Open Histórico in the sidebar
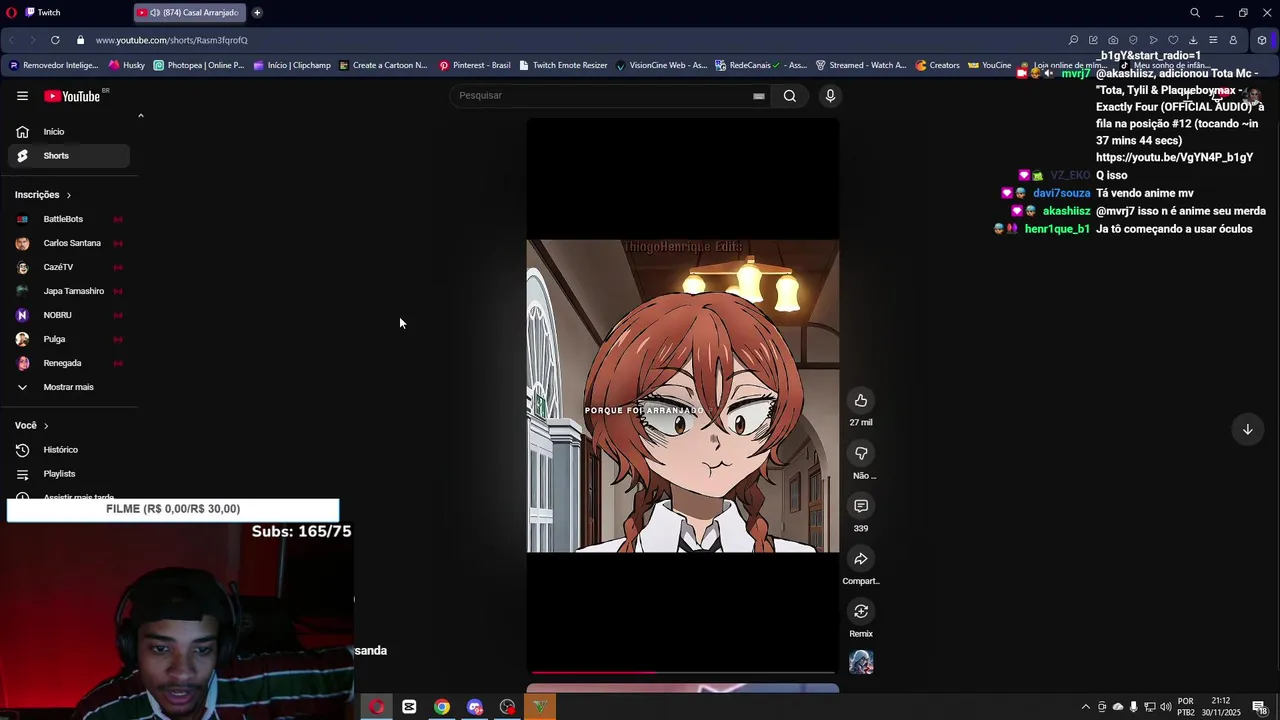 (69, 450)
